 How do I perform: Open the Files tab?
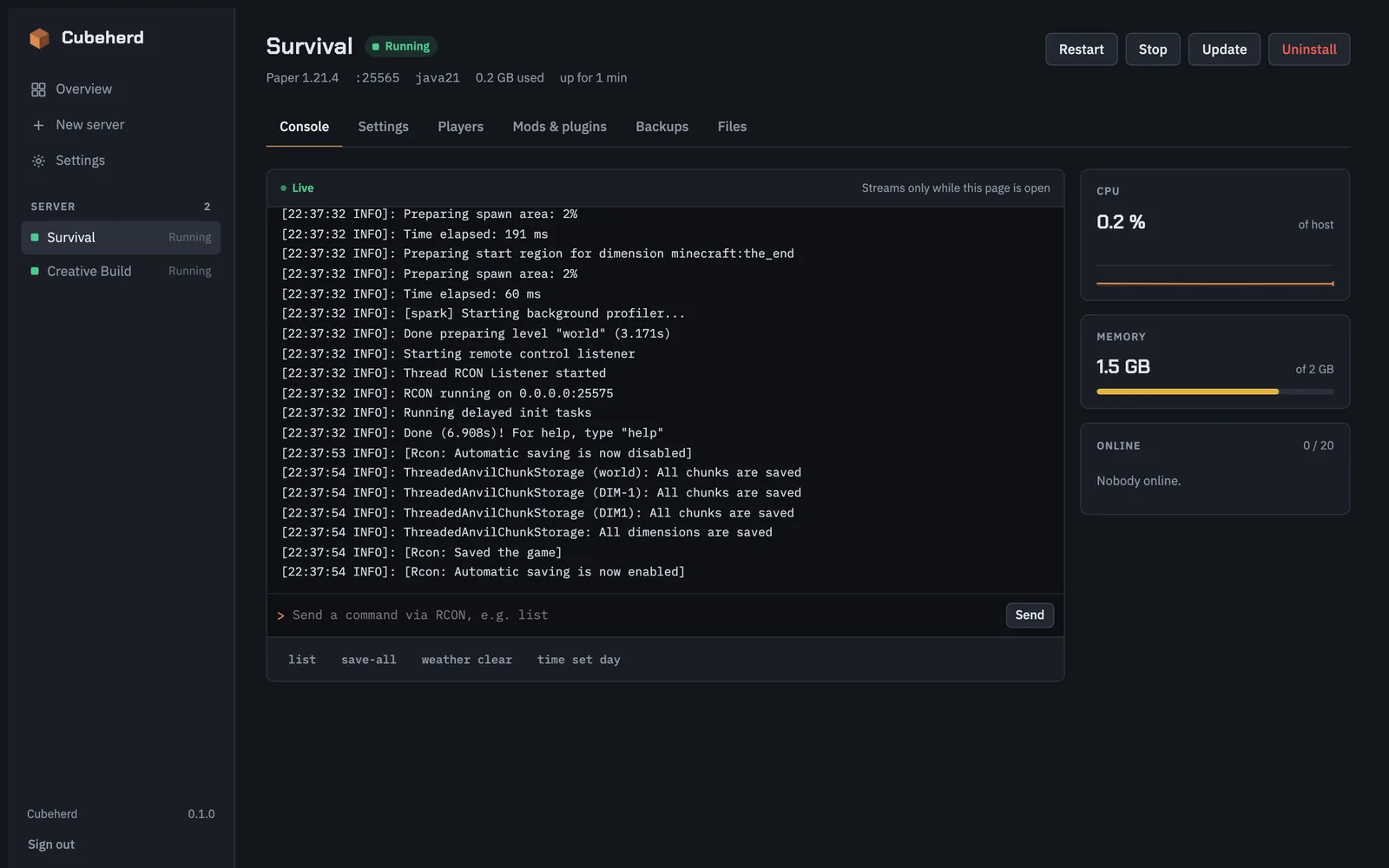point(732,127)
